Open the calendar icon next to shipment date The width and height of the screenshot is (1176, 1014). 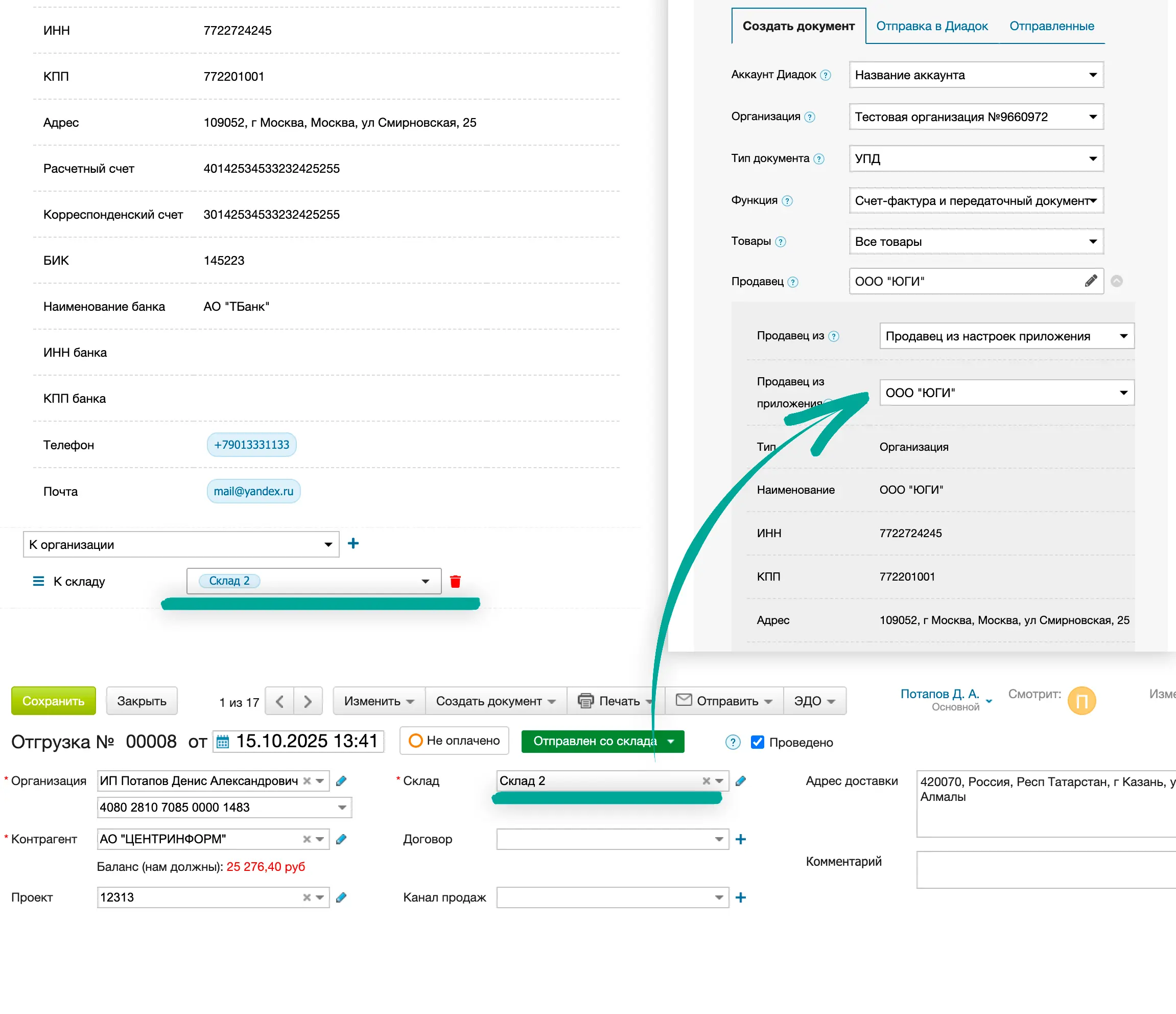click(x=223, y=742)
